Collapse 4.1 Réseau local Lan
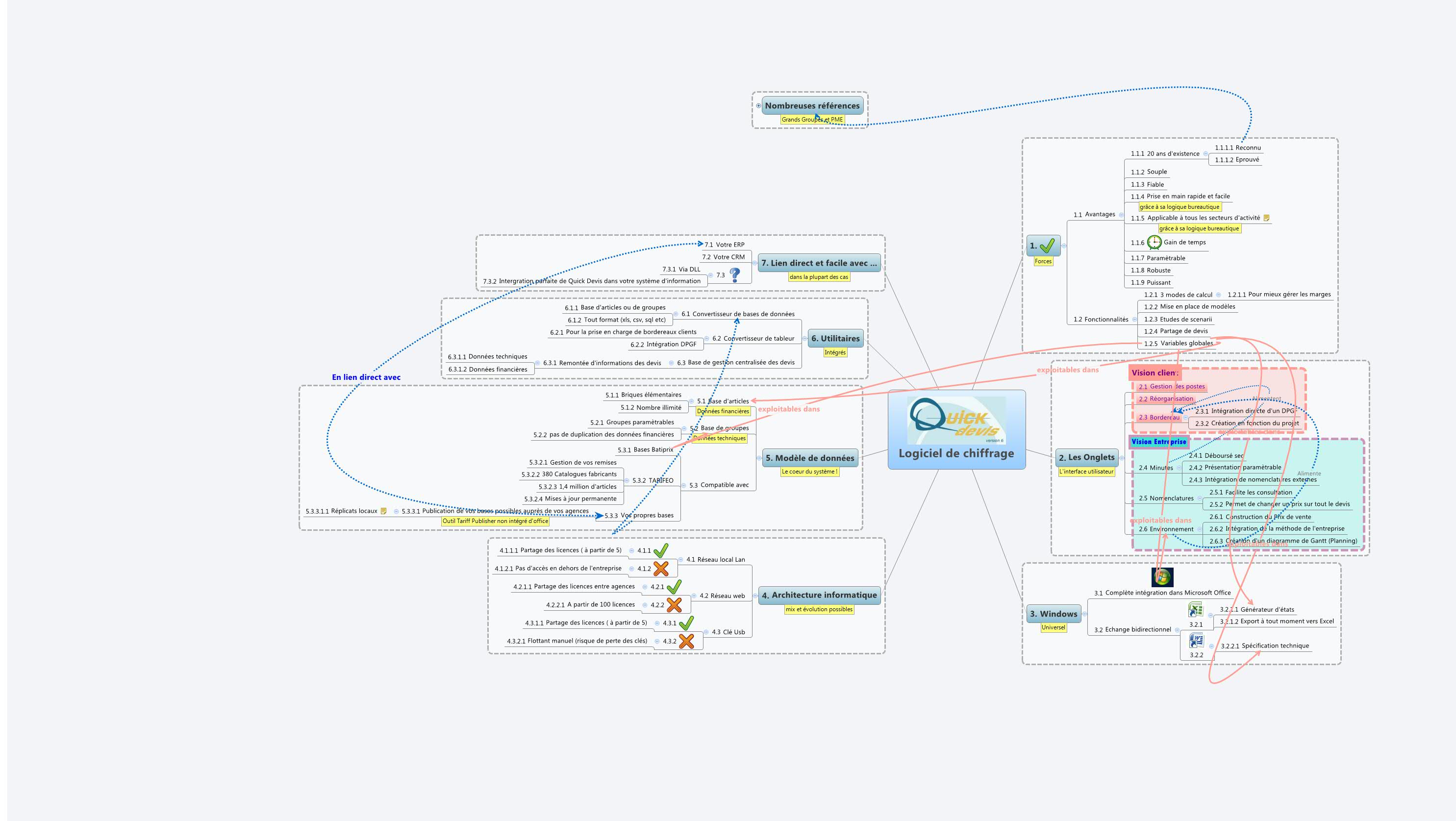This screenshot has height=821, width=1456. pos(680,559)
